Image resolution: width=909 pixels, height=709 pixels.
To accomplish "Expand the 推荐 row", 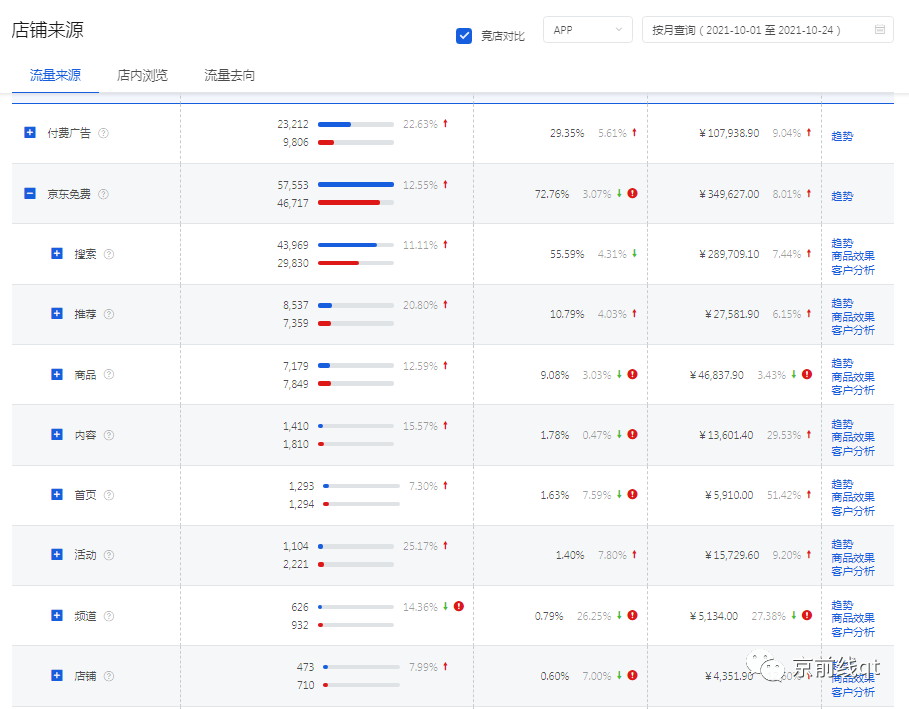I will click(57, 314).
